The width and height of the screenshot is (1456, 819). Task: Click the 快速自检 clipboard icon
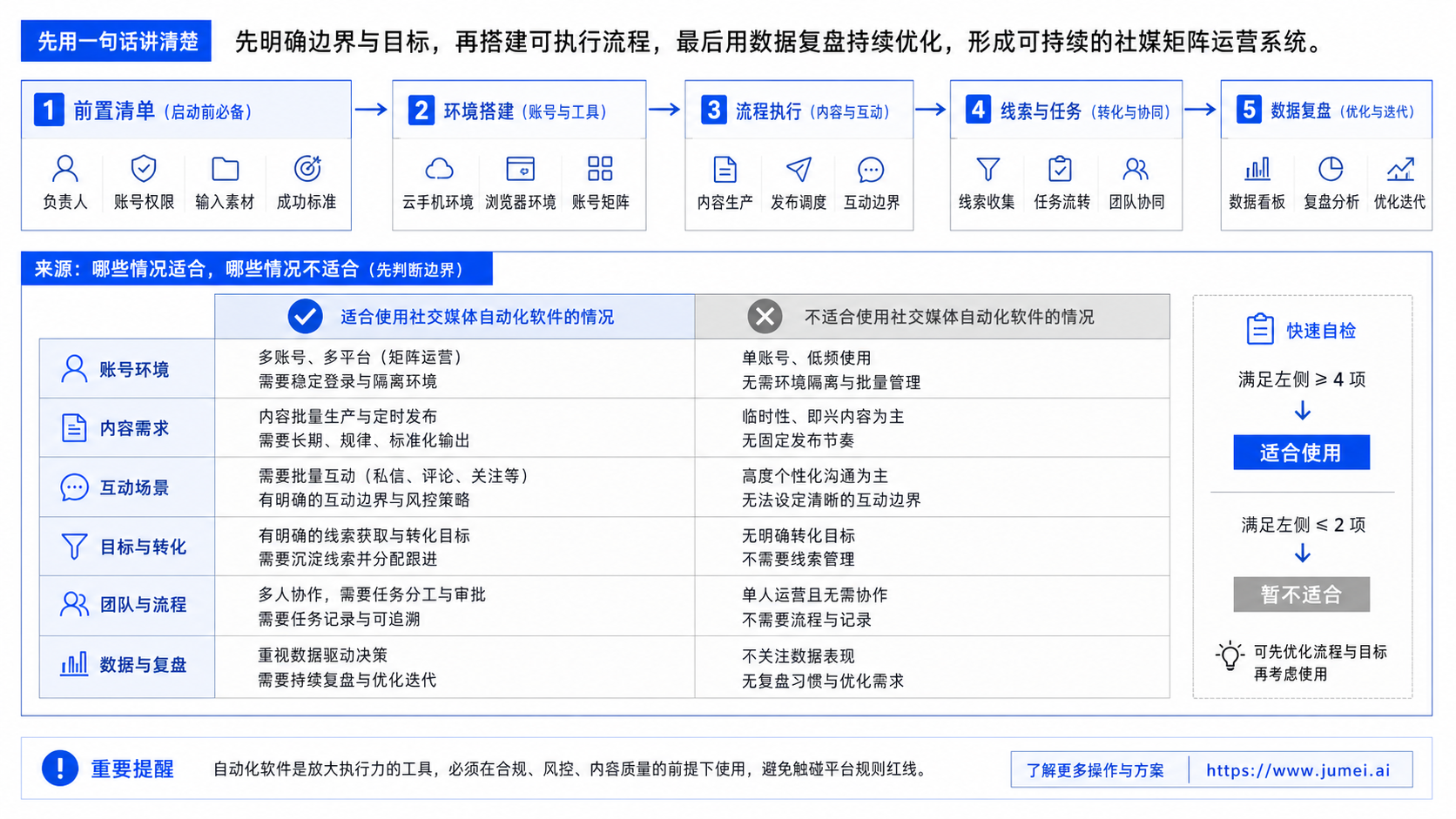click(x=1259, y=329)
